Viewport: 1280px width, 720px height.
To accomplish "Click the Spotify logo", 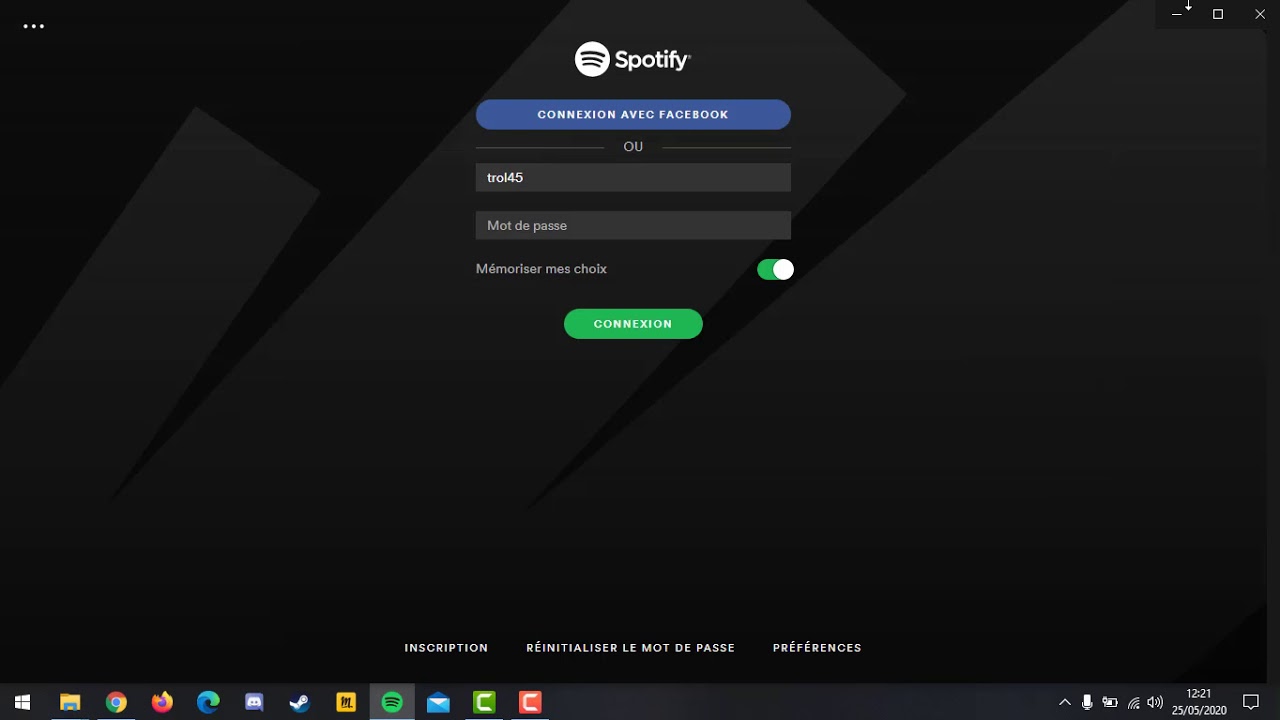I will click(x=633, y=59).
